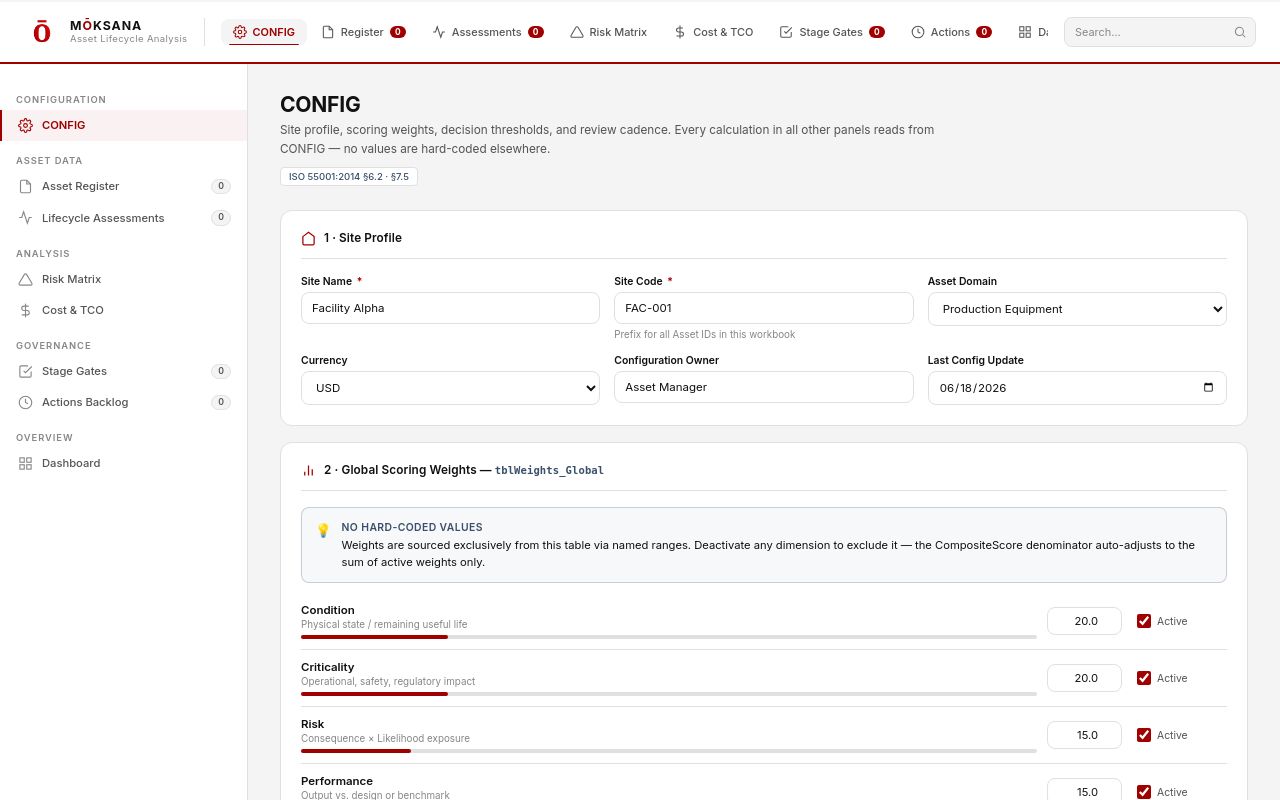Switch to the Actions tab
This screenshot has width=1280, height=800.
951,32
